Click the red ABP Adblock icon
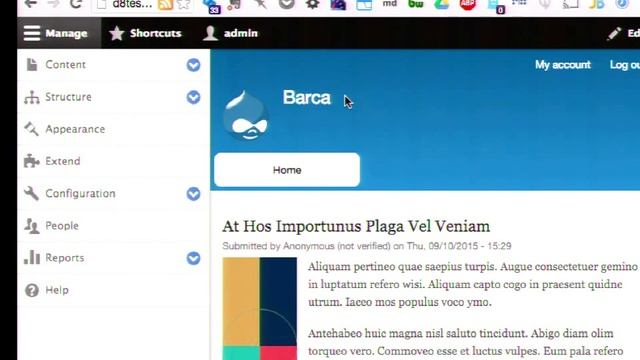The image size is (640, 360). coord(468,4)
